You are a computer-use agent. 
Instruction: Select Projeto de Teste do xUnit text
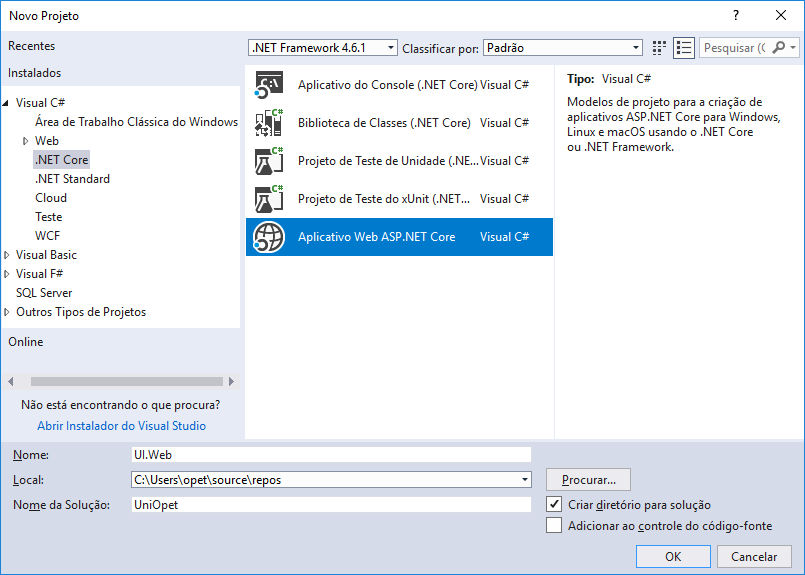click(384, 199)
